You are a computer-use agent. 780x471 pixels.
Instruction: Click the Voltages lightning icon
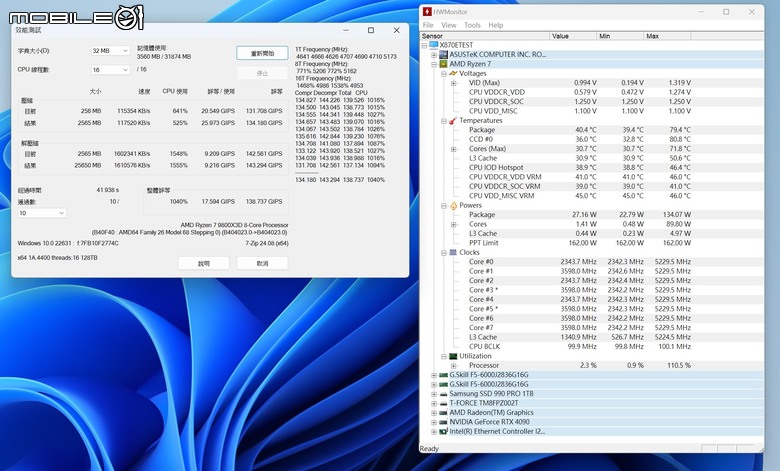pos(453,73)
